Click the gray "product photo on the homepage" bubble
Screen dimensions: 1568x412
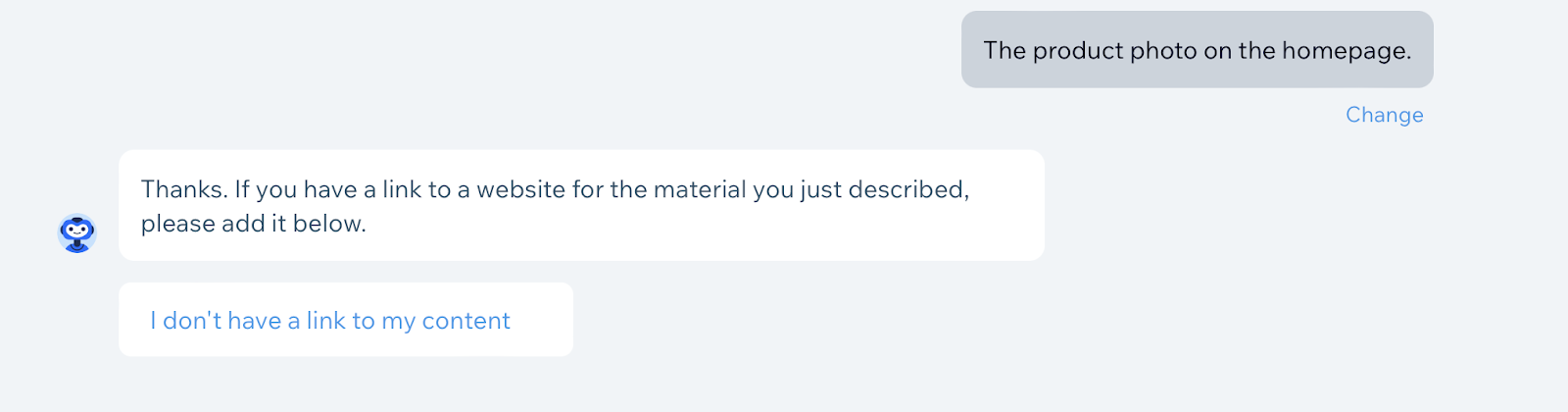coord(1197,50)
